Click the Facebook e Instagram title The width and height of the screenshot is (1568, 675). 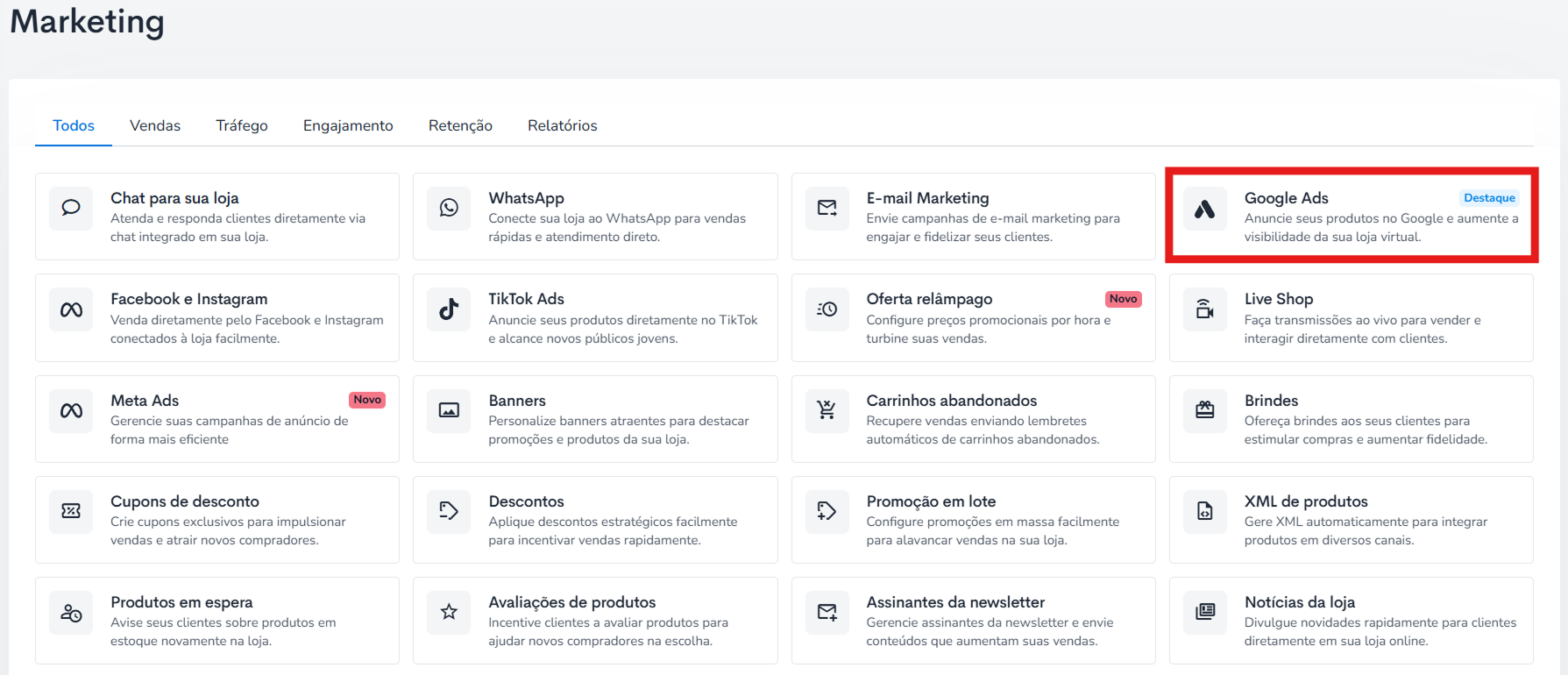tap(189, 299)
